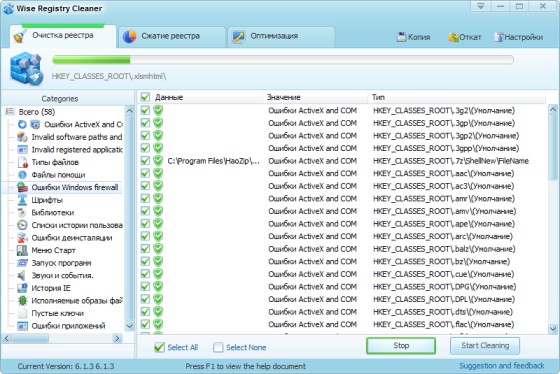Open the Suggestion and feedback link

click(x=502, y=366)
